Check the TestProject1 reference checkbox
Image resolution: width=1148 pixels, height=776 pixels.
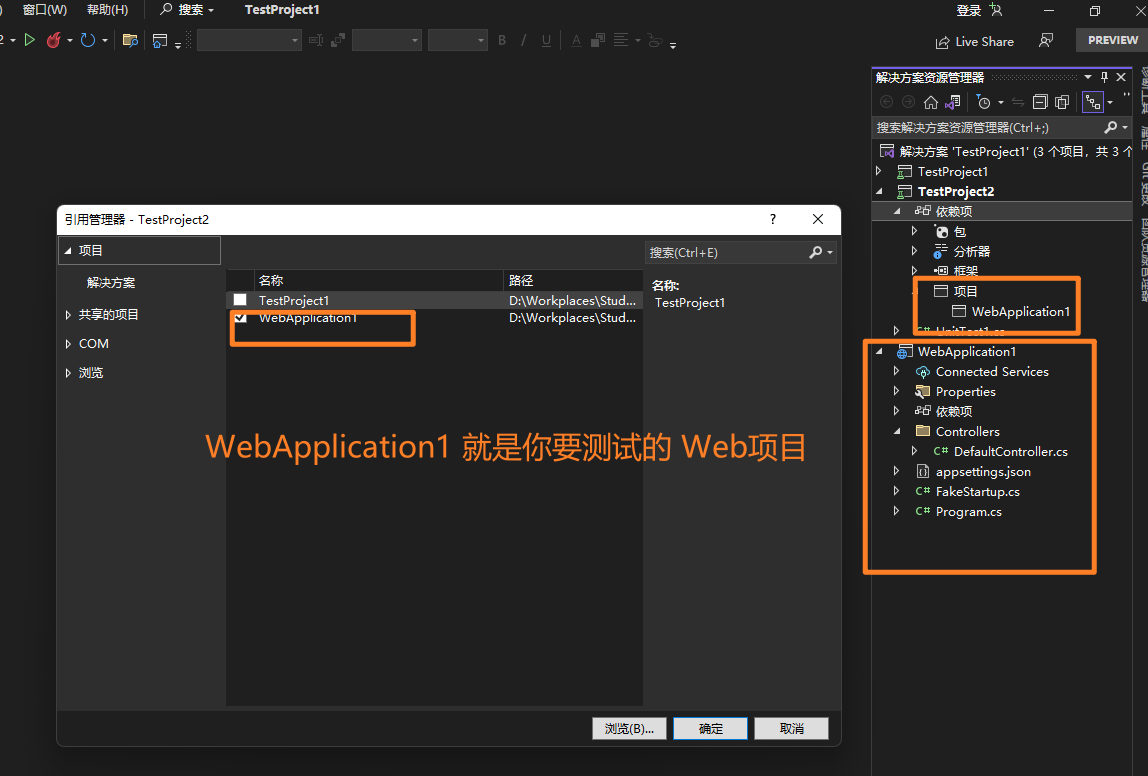pos(240,300)
